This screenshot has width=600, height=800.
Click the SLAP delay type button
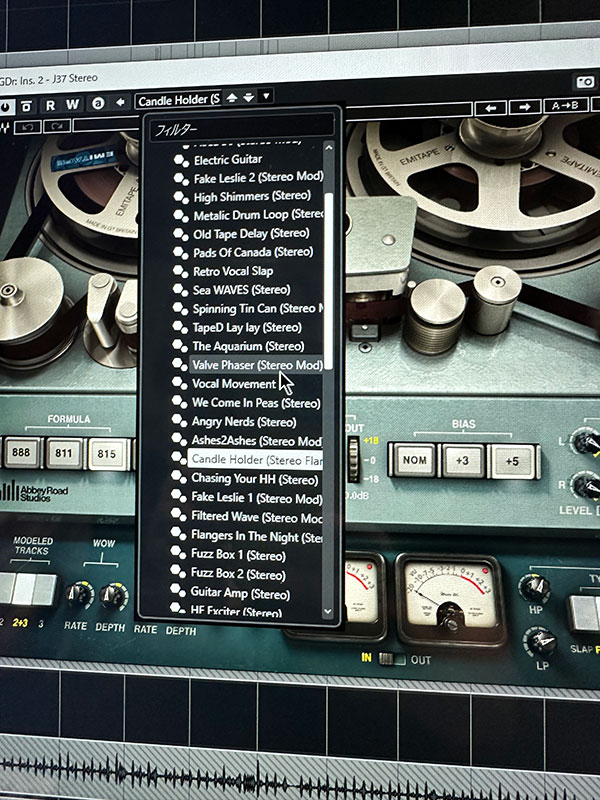point(584,613)
